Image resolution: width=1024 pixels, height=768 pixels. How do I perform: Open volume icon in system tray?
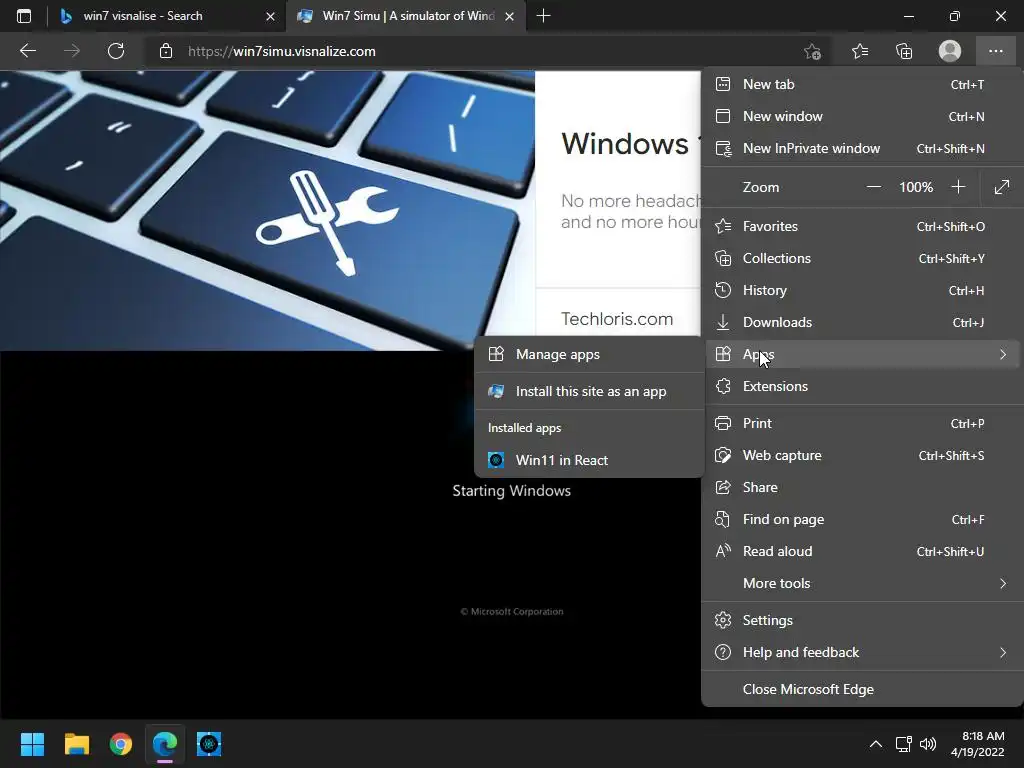[927, 744]
